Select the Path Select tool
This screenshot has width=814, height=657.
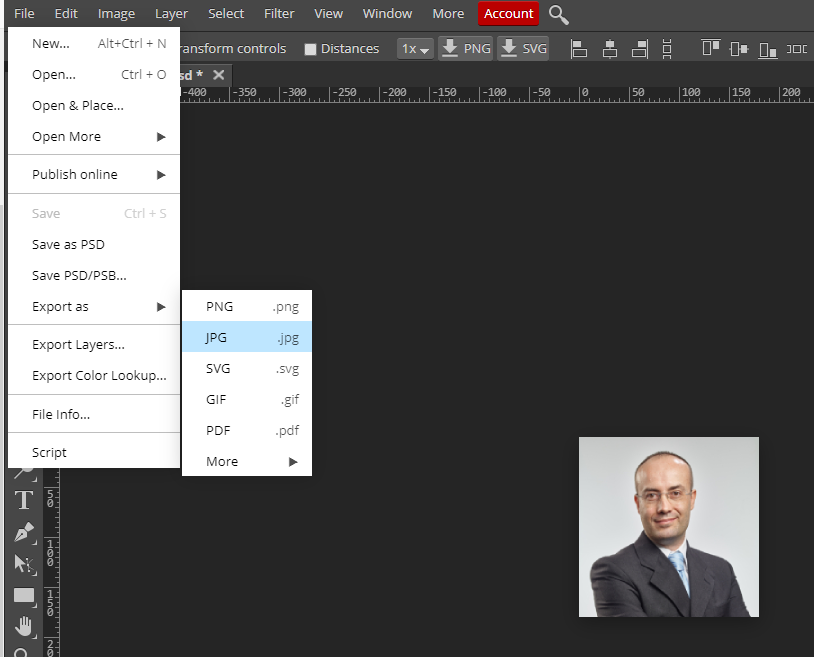[23, 563]
